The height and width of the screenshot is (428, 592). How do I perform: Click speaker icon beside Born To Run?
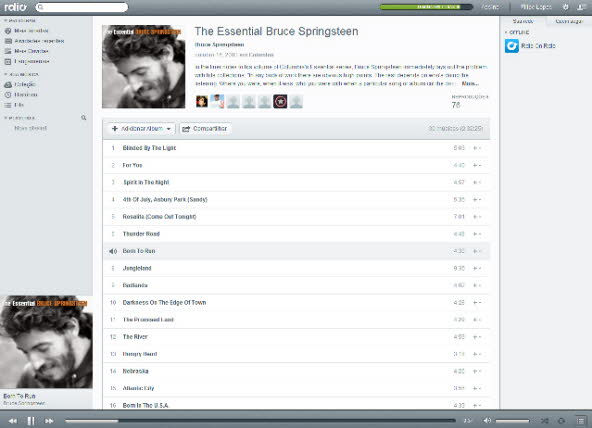(113, 251)
